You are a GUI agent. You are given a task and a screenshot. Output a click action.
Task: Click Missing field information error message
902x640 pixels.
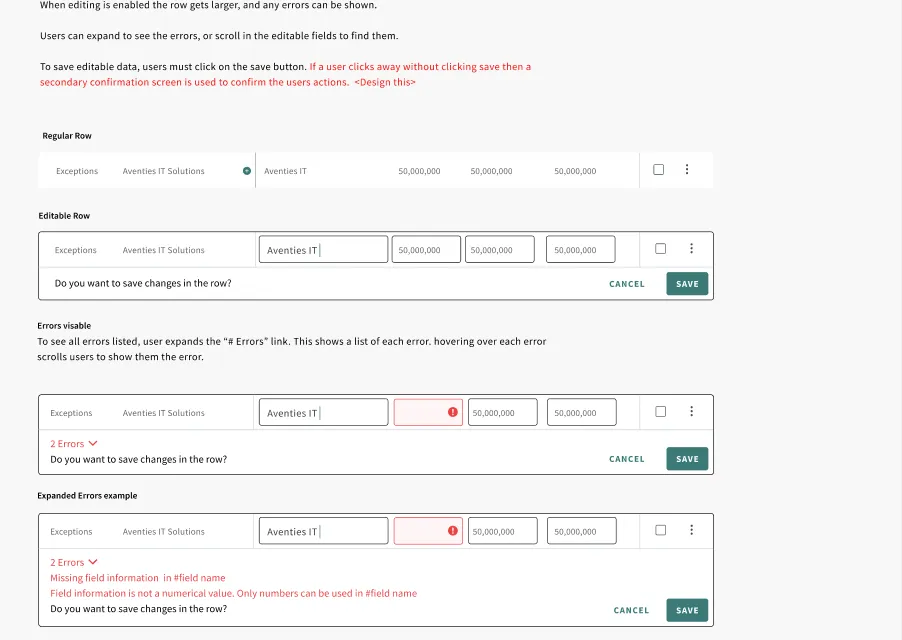coord(137,577)
